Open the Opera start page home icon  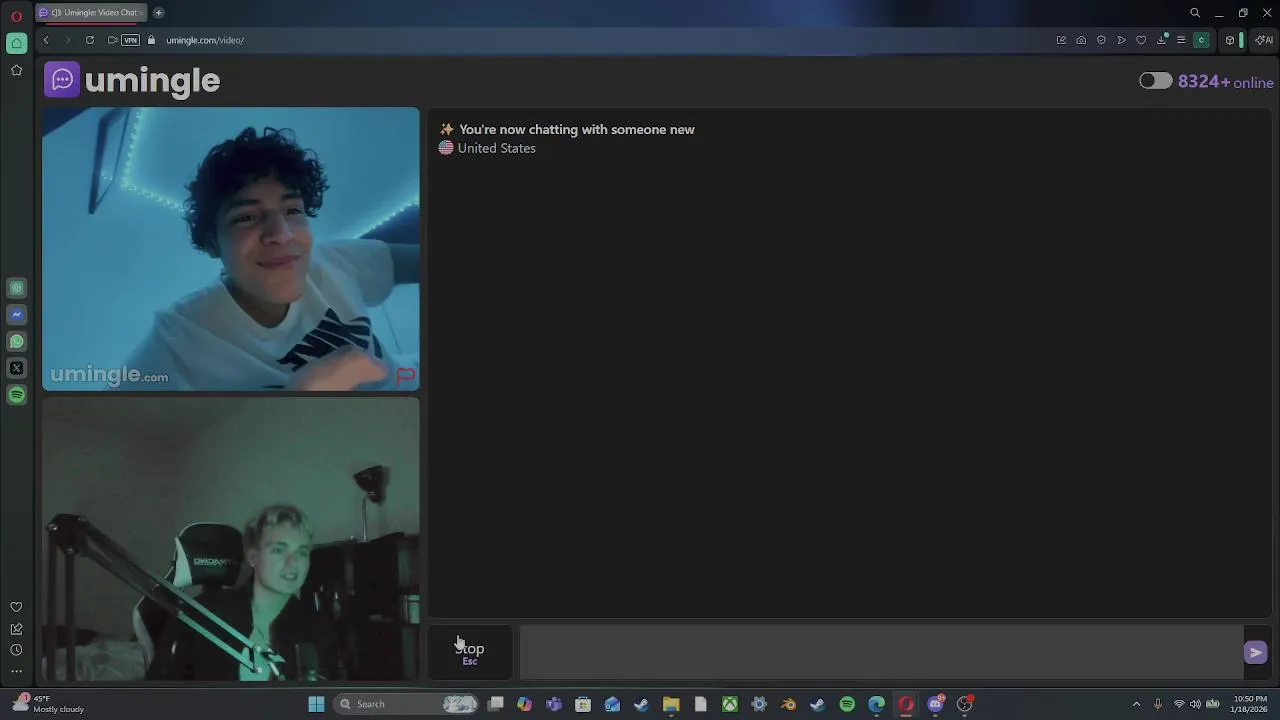(x=16, y=43)
